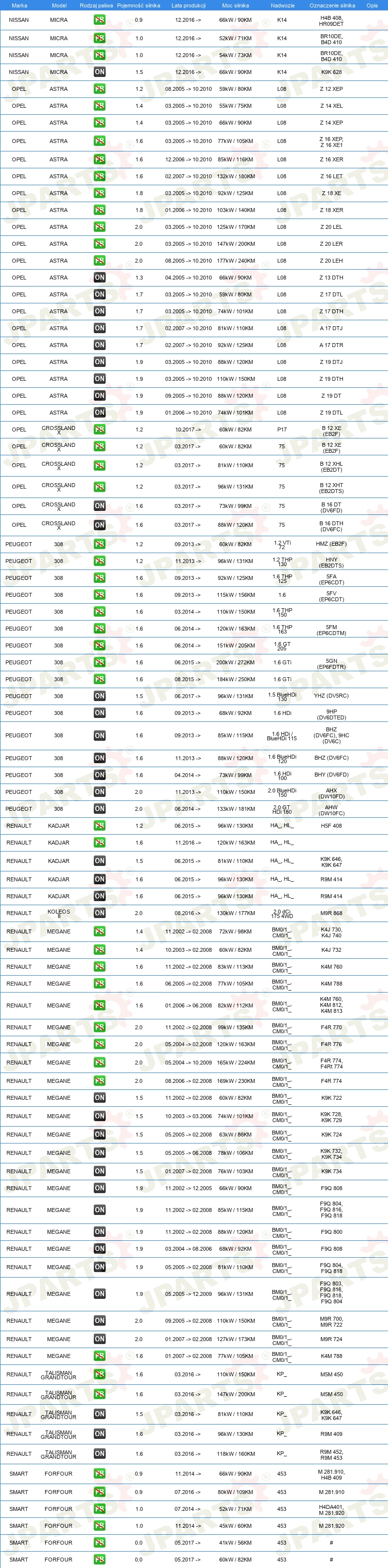Image resolution: width=388 pixels, height=1568 pixels.
Task: Click diesel ON icon in Peugeot 308 YHZ row
Action: 99,696
